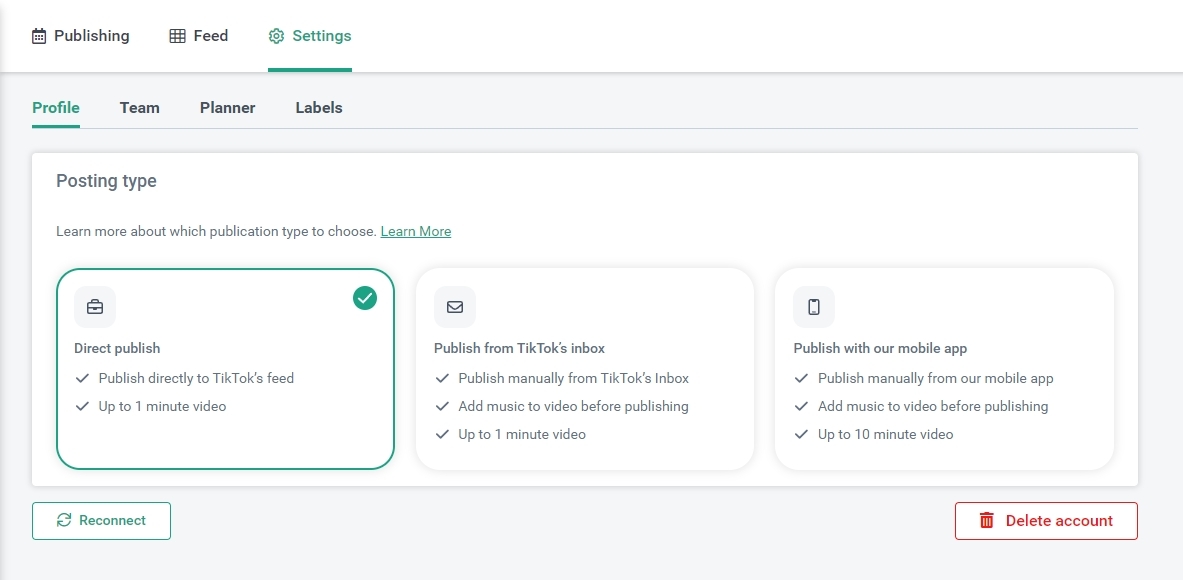Viewport: 1183px width, 580px height.
Task: Click the green checkmark badge on Direct publish
Action: click(365, 298)
